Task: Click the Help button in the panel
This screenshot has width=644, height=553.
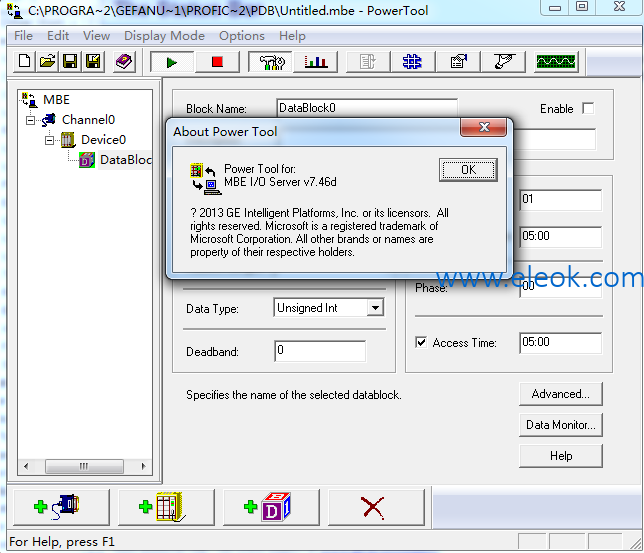Action: pyautogui.click(x=561, y=456)
